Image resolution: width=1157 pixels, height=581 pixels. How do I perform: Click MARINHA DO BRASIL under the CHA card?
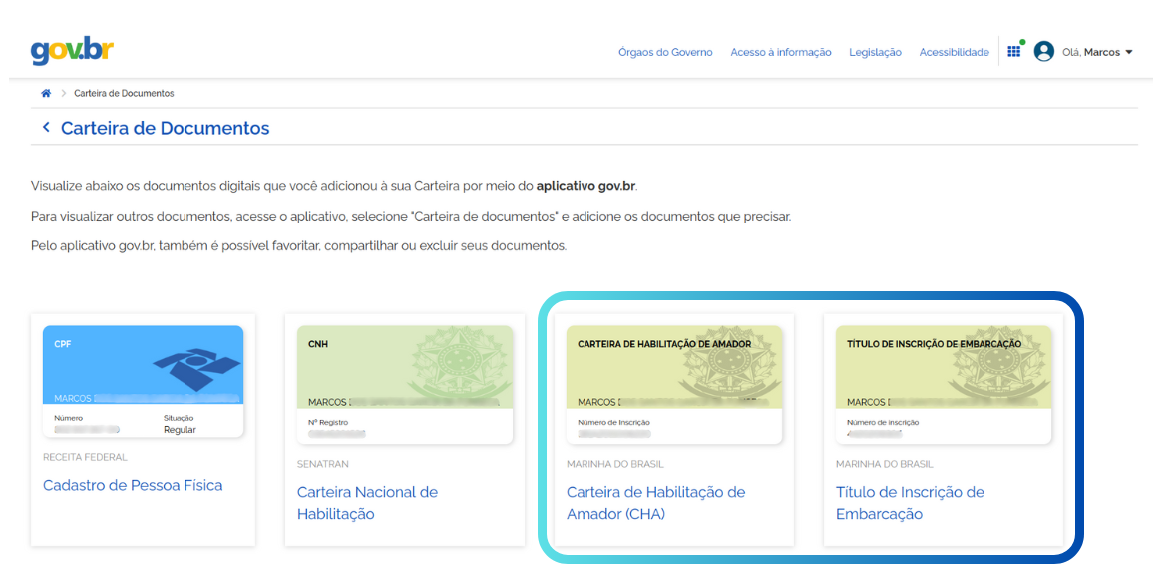(615, 464)
